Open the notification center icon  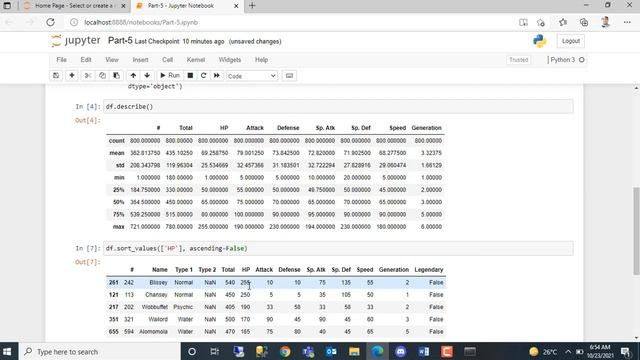pyautogui.click(x=626, y=351)
